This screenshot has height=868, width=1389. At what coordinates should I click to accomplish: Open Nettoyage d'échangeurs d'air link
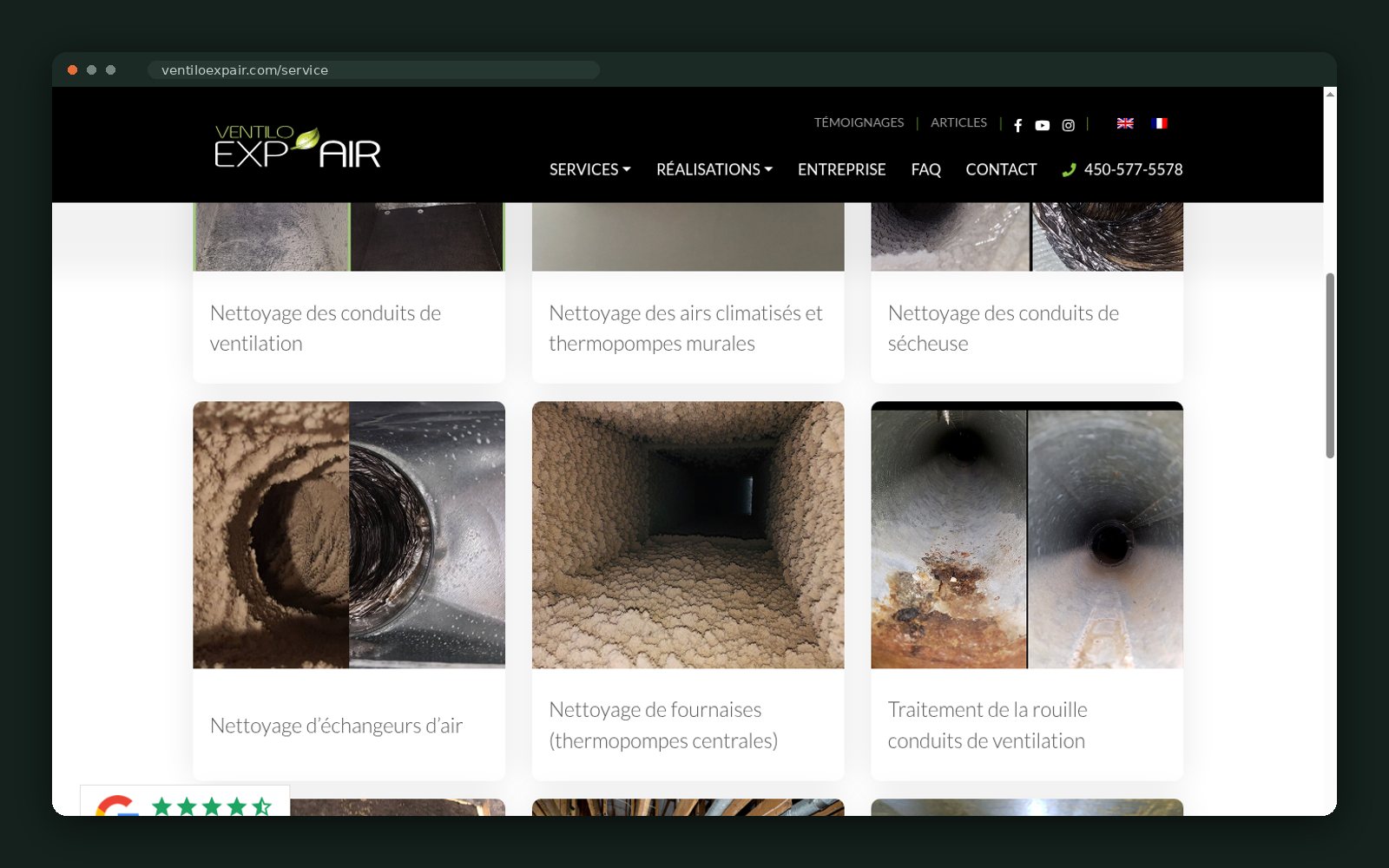(336, 726)
